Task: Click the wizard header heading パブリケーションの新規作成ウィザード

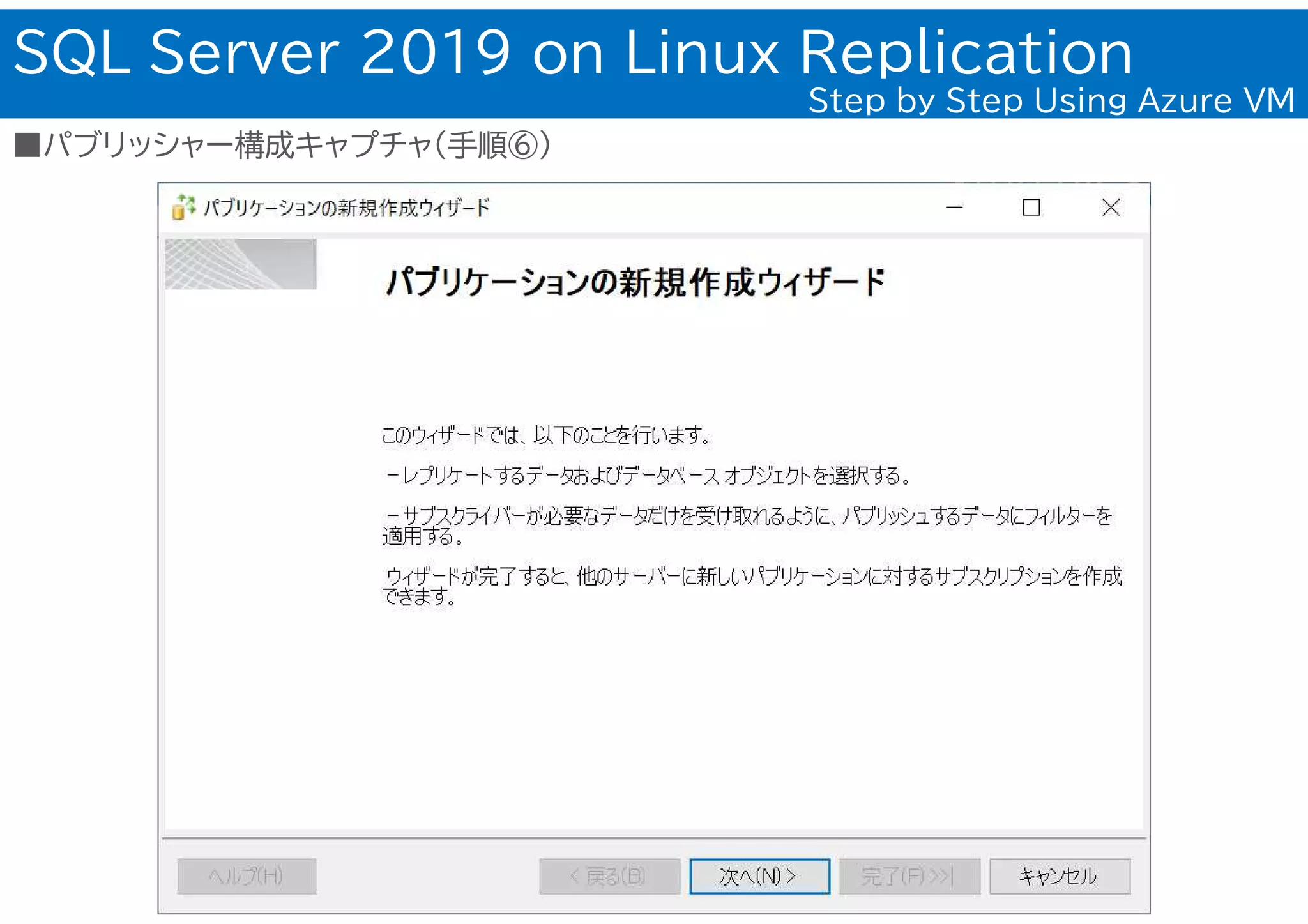Action: point(635,282)
